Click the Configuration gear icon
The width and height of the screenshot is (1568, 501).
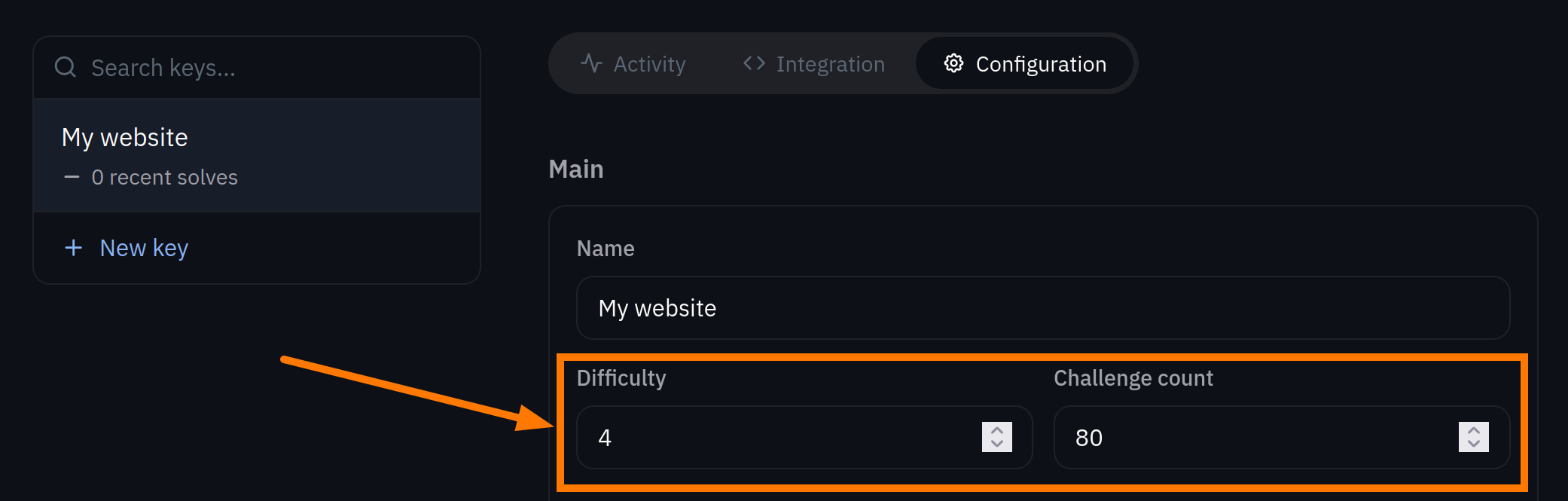tap(953, 63)
